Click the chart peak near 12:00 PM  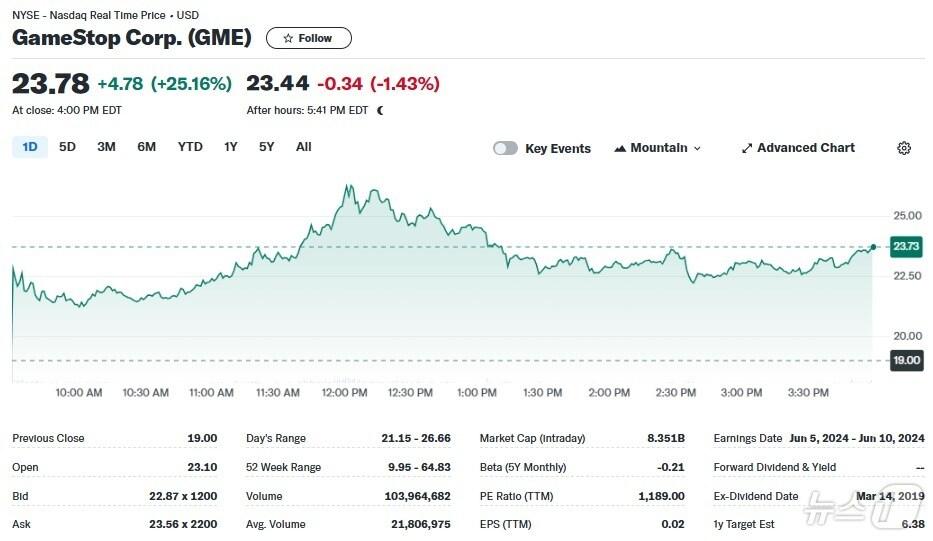(347, 186)
